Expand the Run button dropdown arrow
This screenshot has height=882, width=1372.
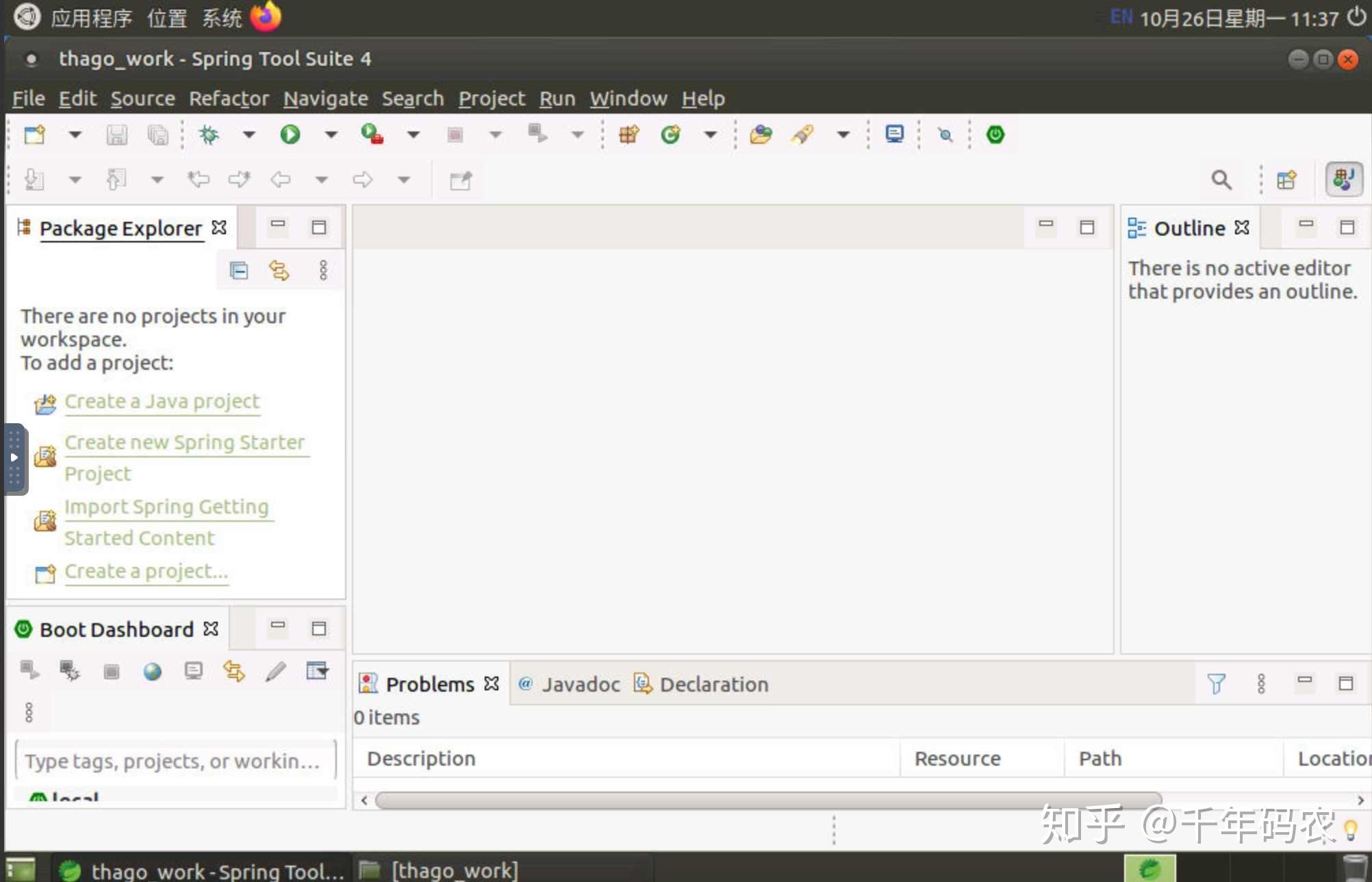[331, 134]
